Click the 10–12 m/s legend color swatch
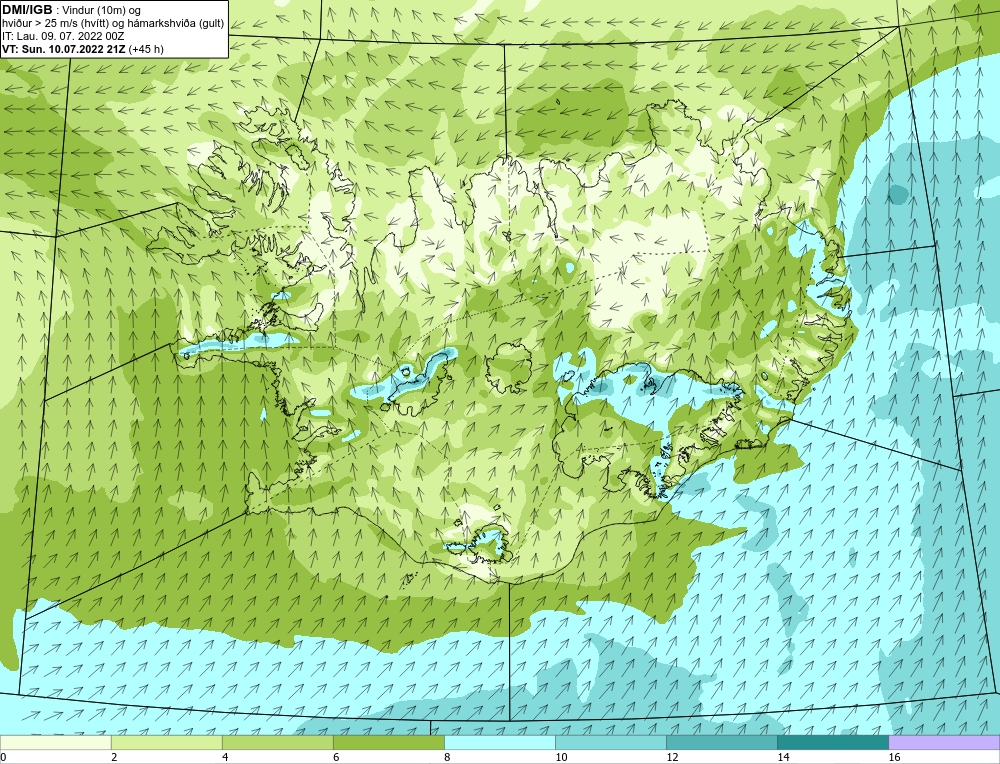Screen dimensions: 1000x764 tap(611, 742)
